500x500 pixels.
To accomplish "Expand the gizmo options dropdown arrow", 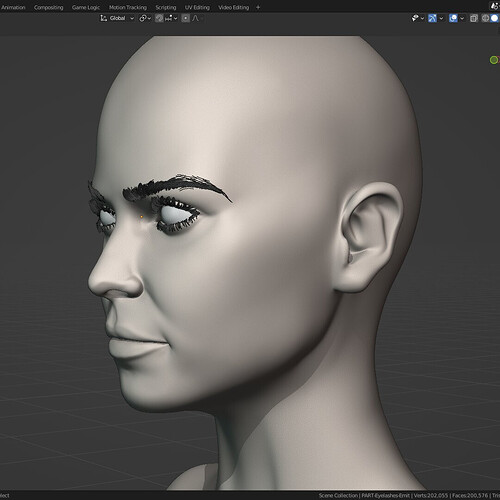I will click(441, 18).
